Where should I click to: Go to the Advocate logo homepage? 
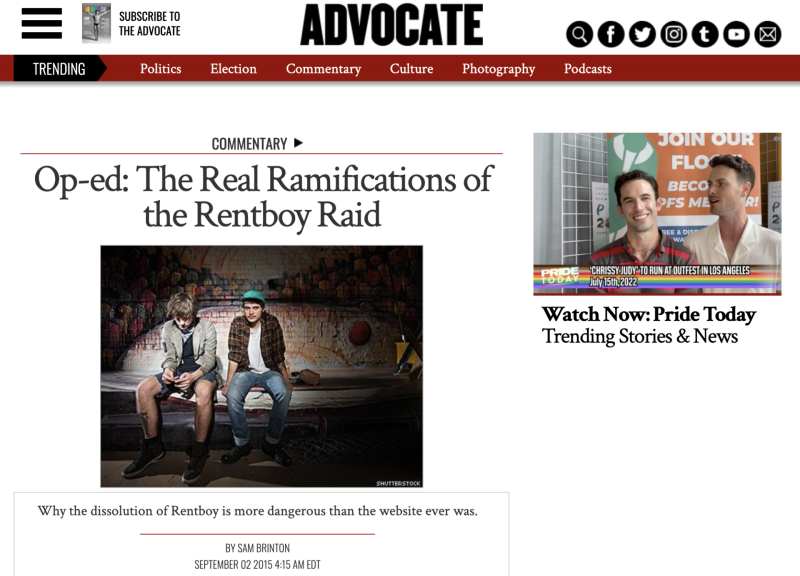pyautogui.click(x=391, y=24)
